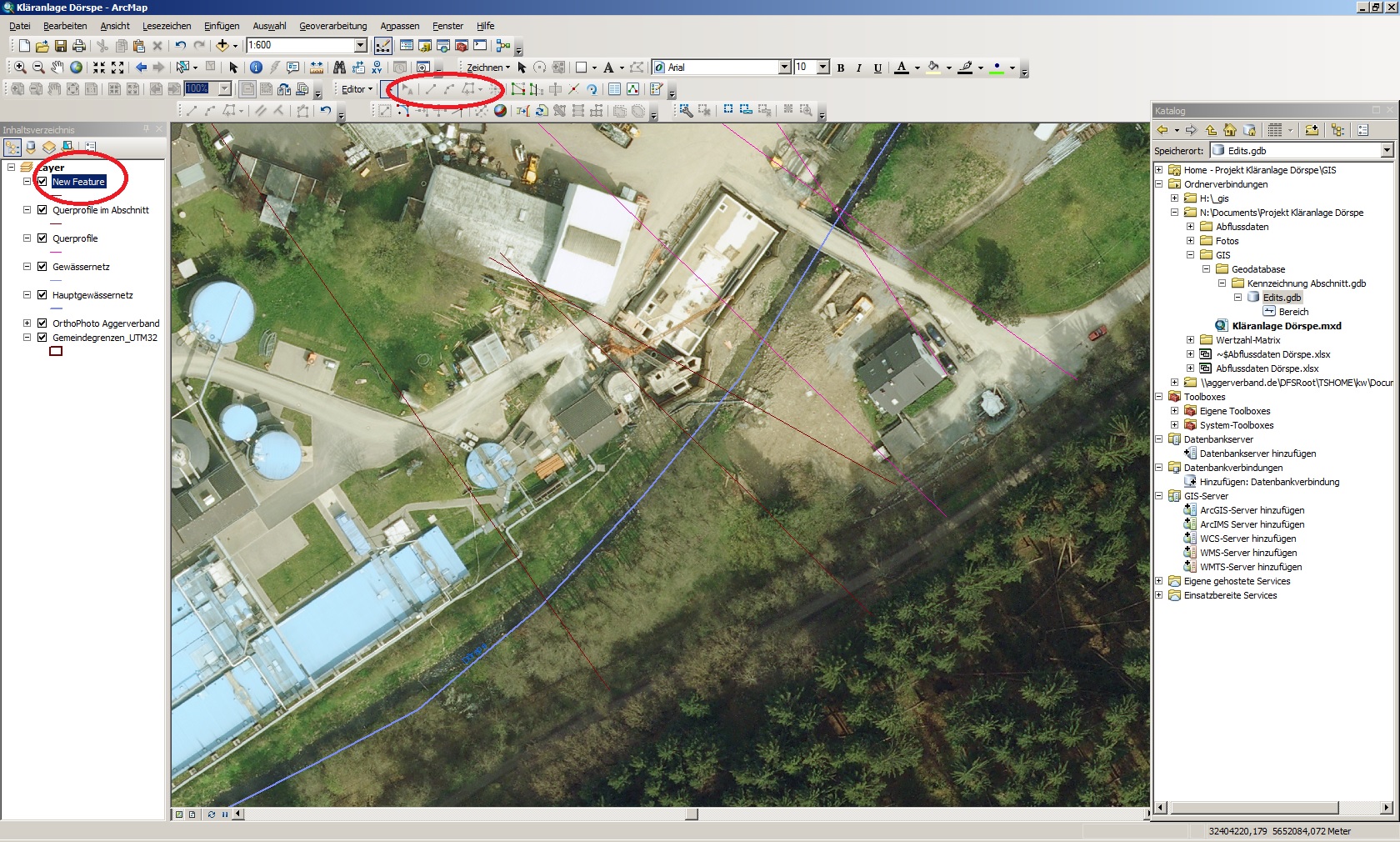1400x842 pixels.
Task: Activate the Pan hand tool
Action: [56, 68]
